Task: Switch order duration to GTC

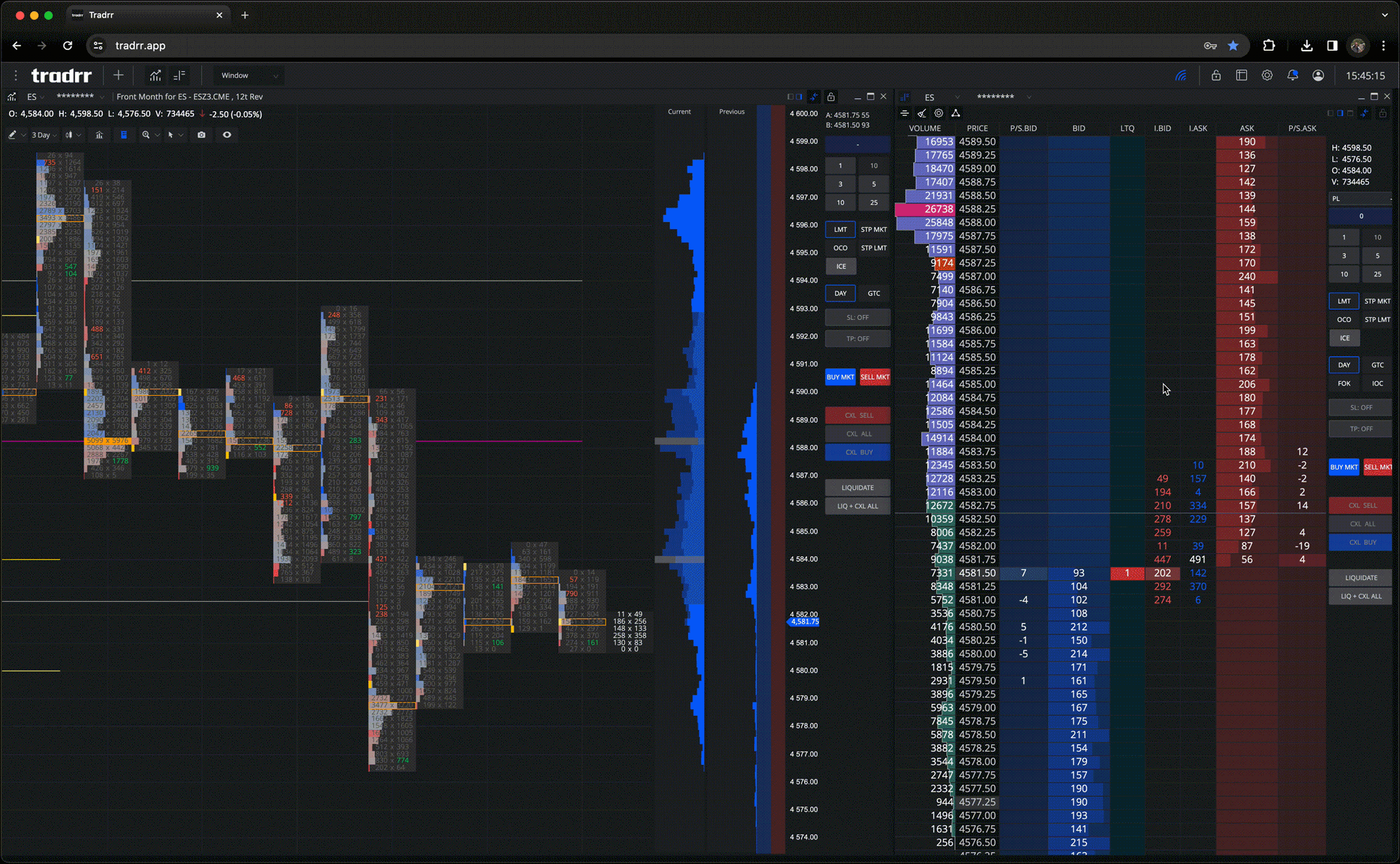Action: click(x=874, y=293)
